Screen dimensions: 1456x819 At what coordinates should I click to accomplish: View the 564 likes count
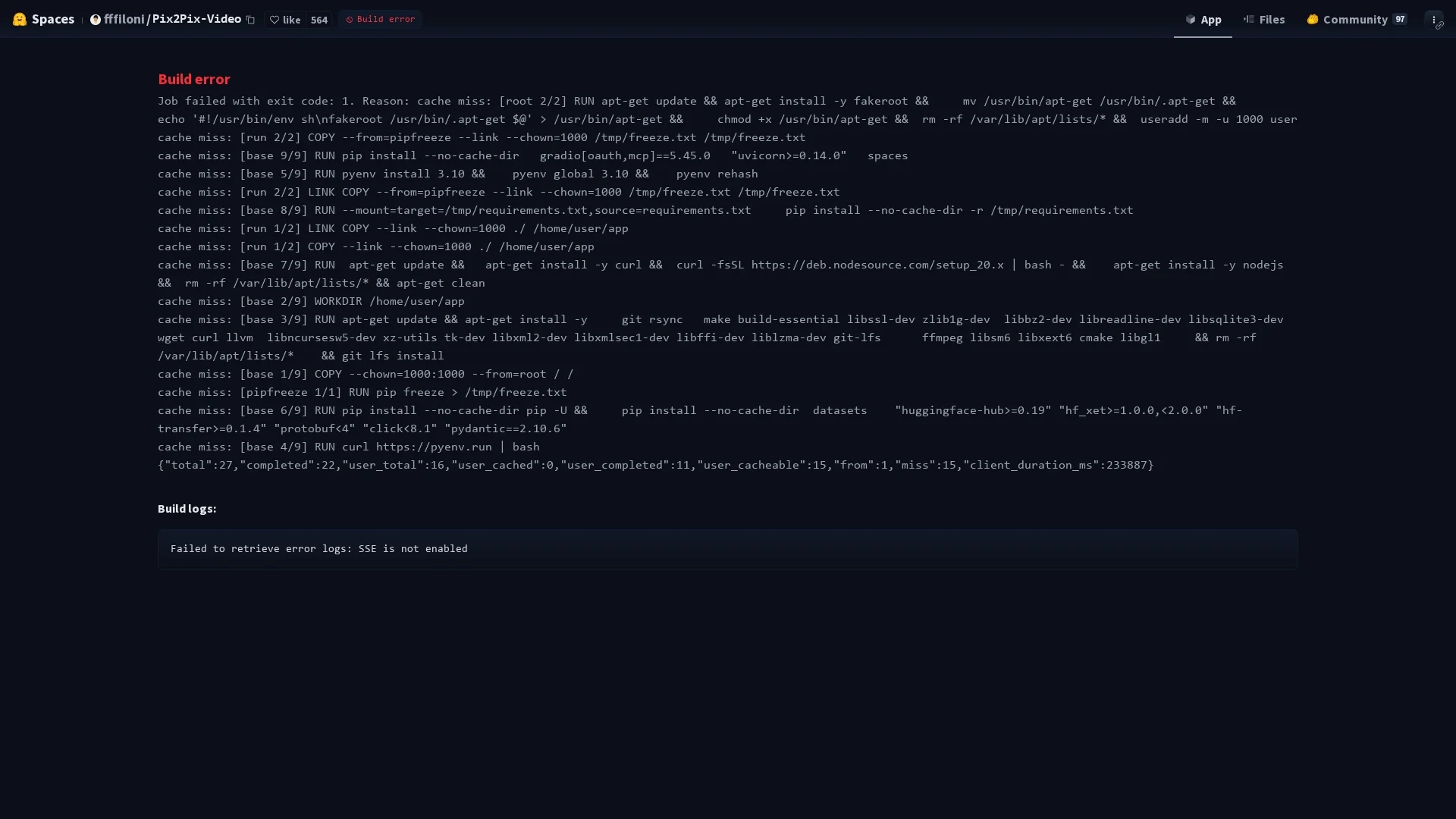point(319,20)
